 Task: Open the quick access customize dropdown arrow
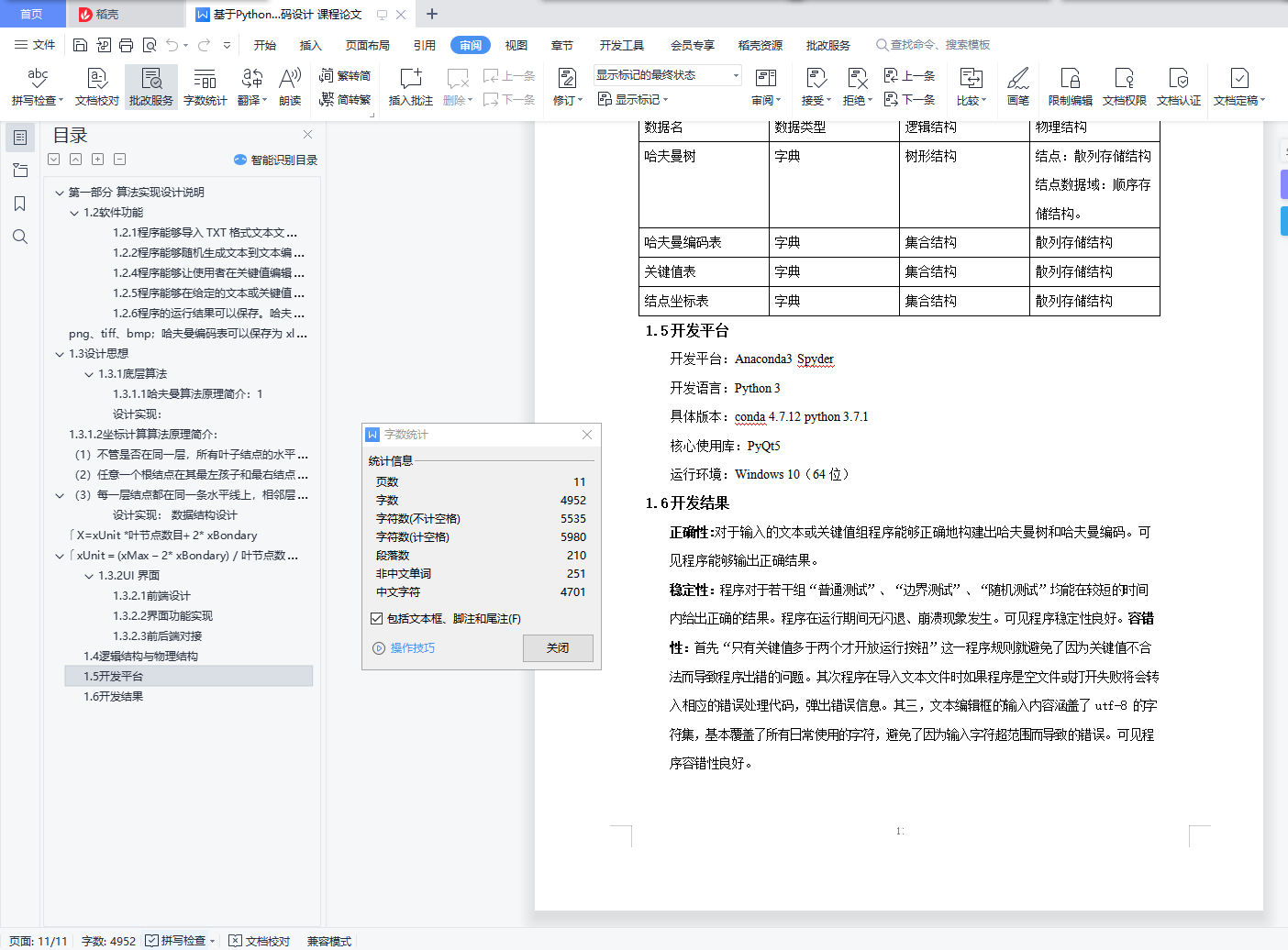coord(227,45)
